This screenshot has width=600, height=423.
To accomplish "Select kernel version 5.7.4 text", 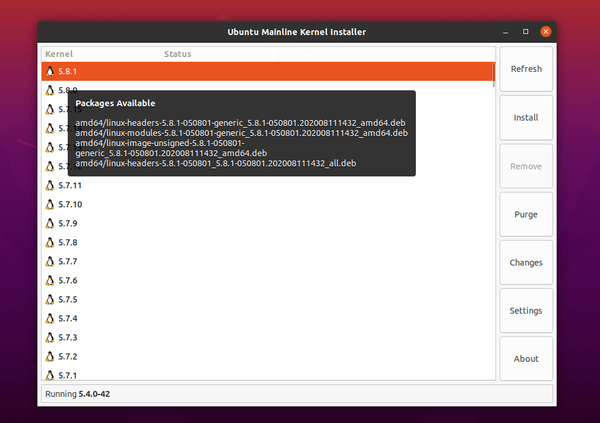I will point(68,318).
